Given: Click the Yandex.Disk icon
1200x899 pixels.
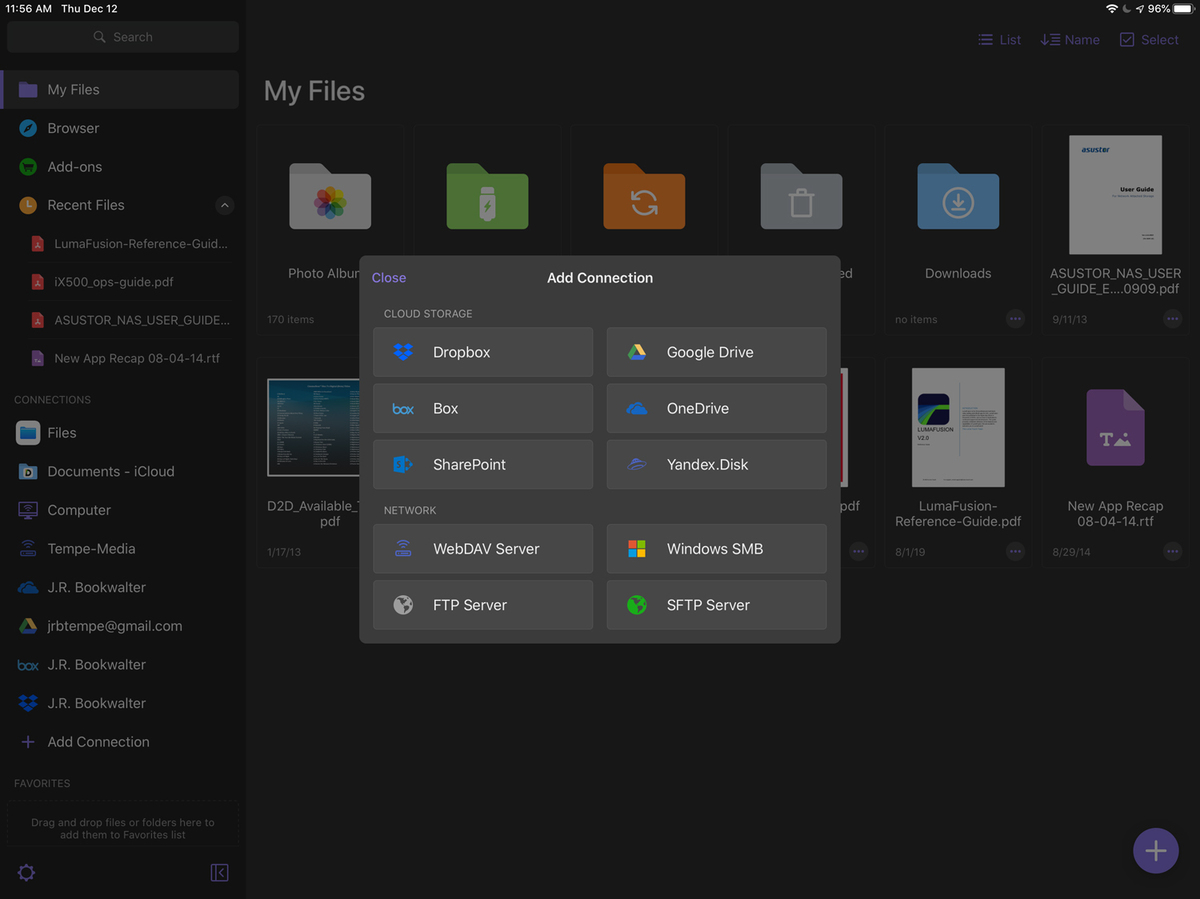Looking at the screenshot, I should pyautogui.click(x=637, y=465).
